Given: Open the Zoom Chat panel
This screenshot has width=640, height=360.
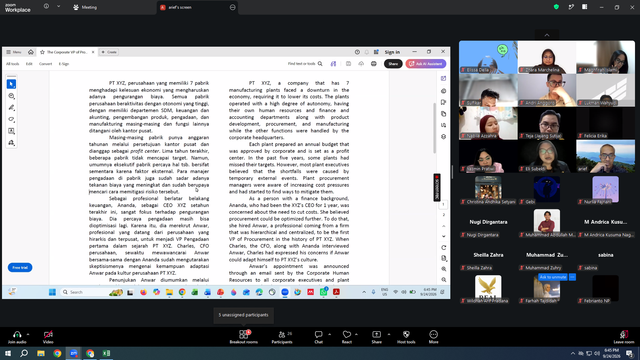Looking at the screenshot, I should coord(318,337).
